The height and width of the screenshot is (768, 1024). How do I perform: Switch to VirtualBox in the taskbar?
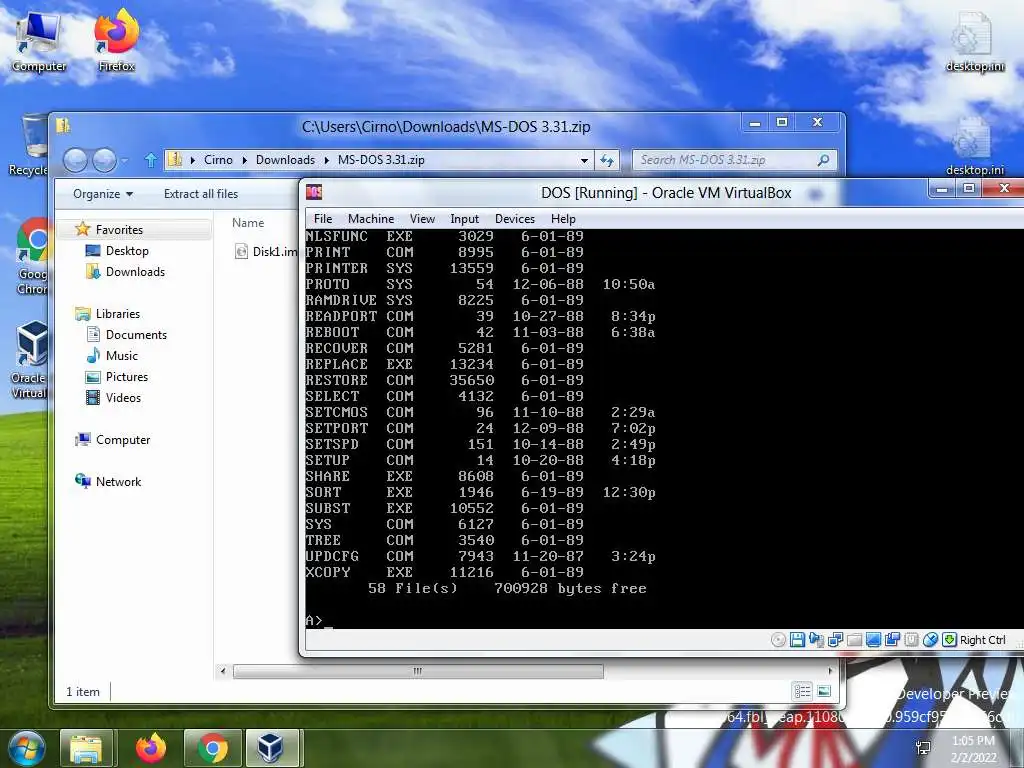coord(273,748)
